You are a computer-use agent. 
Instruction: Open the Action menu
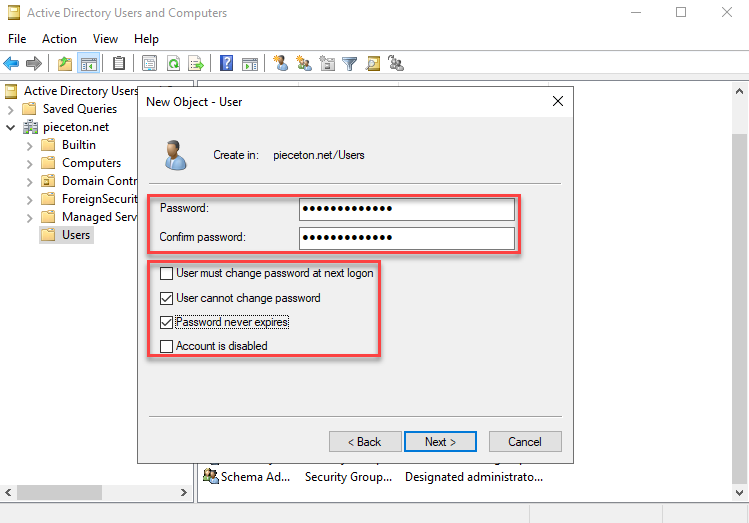click(59, 39)
